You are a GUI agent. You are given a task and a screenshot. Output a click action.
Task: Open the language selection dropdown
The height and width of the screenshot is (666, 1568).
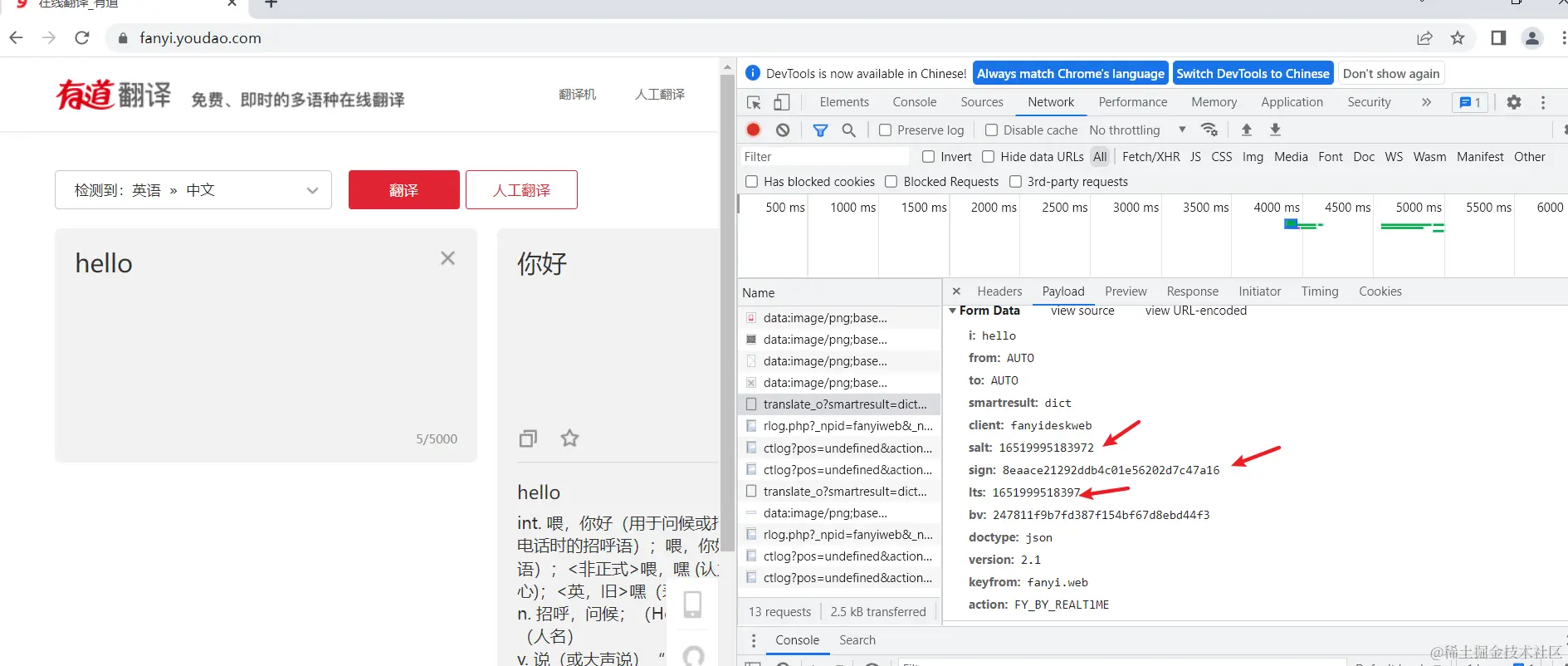click(193, 190)
